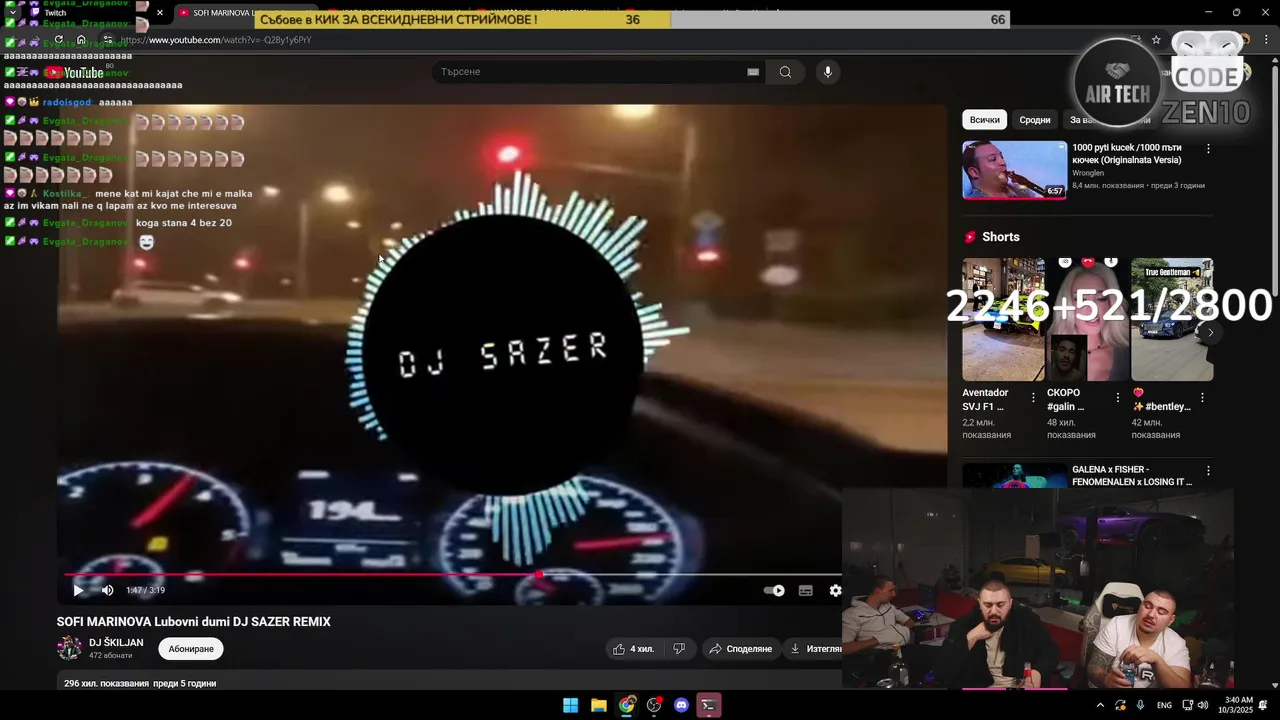The width and height of the screenshot is (1280, 720).
Task: Open options menu for 1000 pyti kucek video
Action: coord(1208,149)
